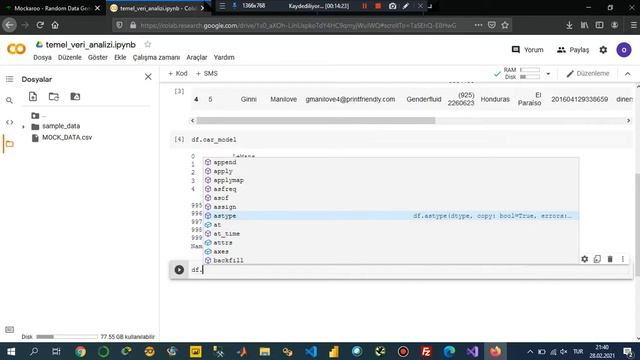Screen dimensions: 640x360
Task: Open the Düzenle menu
Action: [x=70, y=58]
